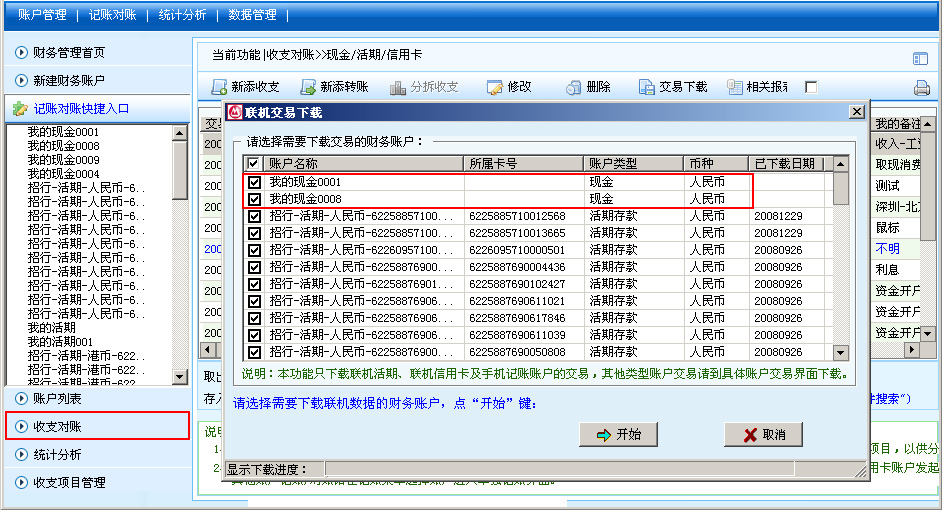Click the account list vertical scrollbar down arrow
Viewport: 943px width, 511px height.
click(x=842, y=352)
